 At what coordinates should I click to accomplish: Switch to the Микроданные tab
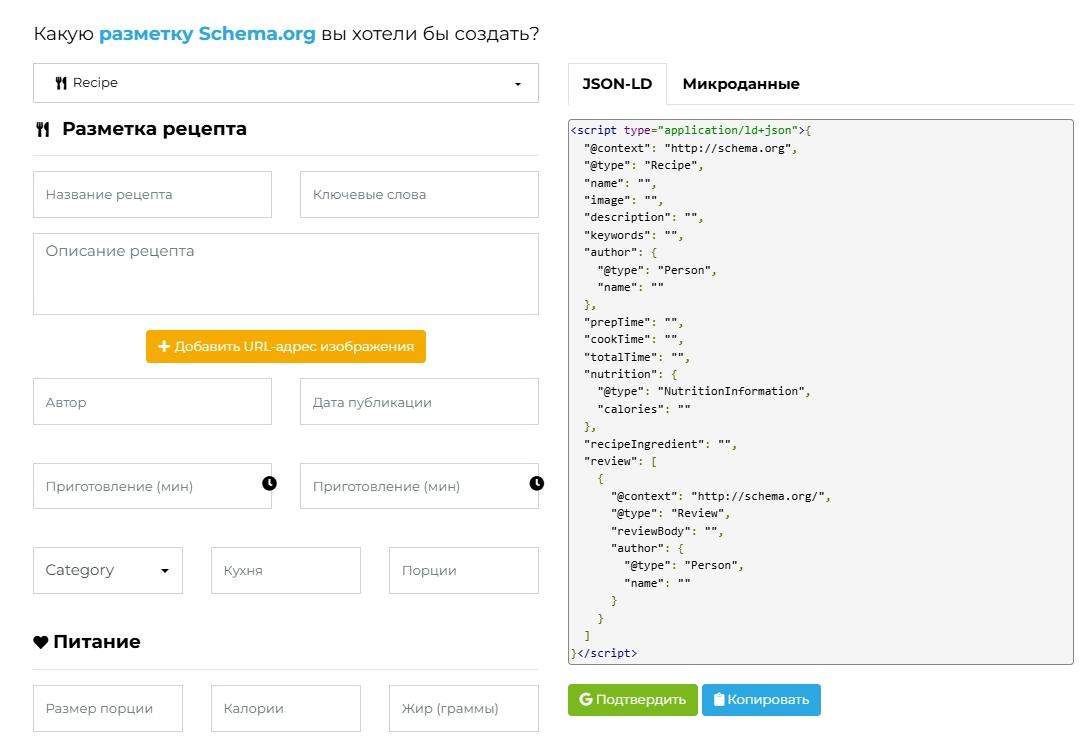(740, 84)
